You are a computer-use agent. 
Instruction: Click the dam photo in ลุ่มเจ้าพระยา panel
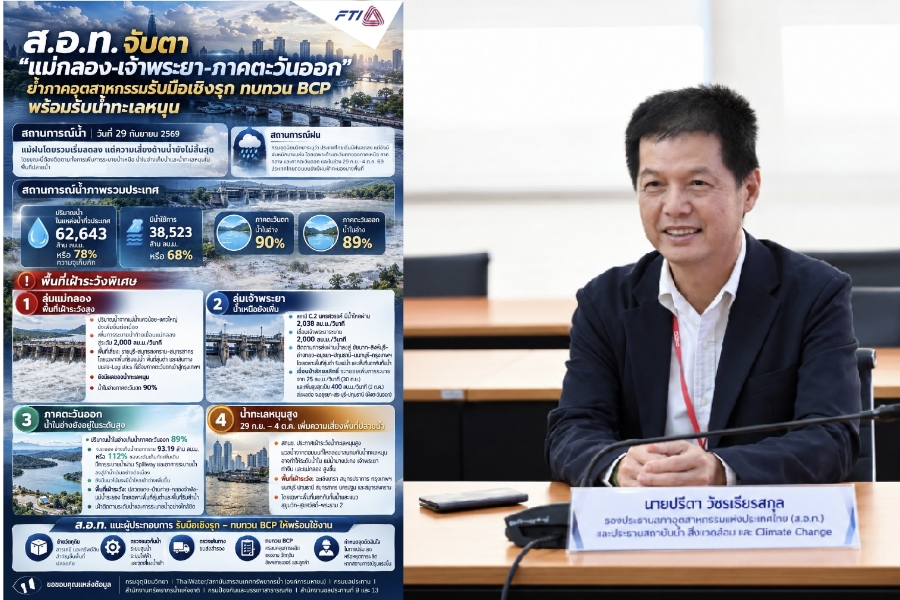[245, 358]
